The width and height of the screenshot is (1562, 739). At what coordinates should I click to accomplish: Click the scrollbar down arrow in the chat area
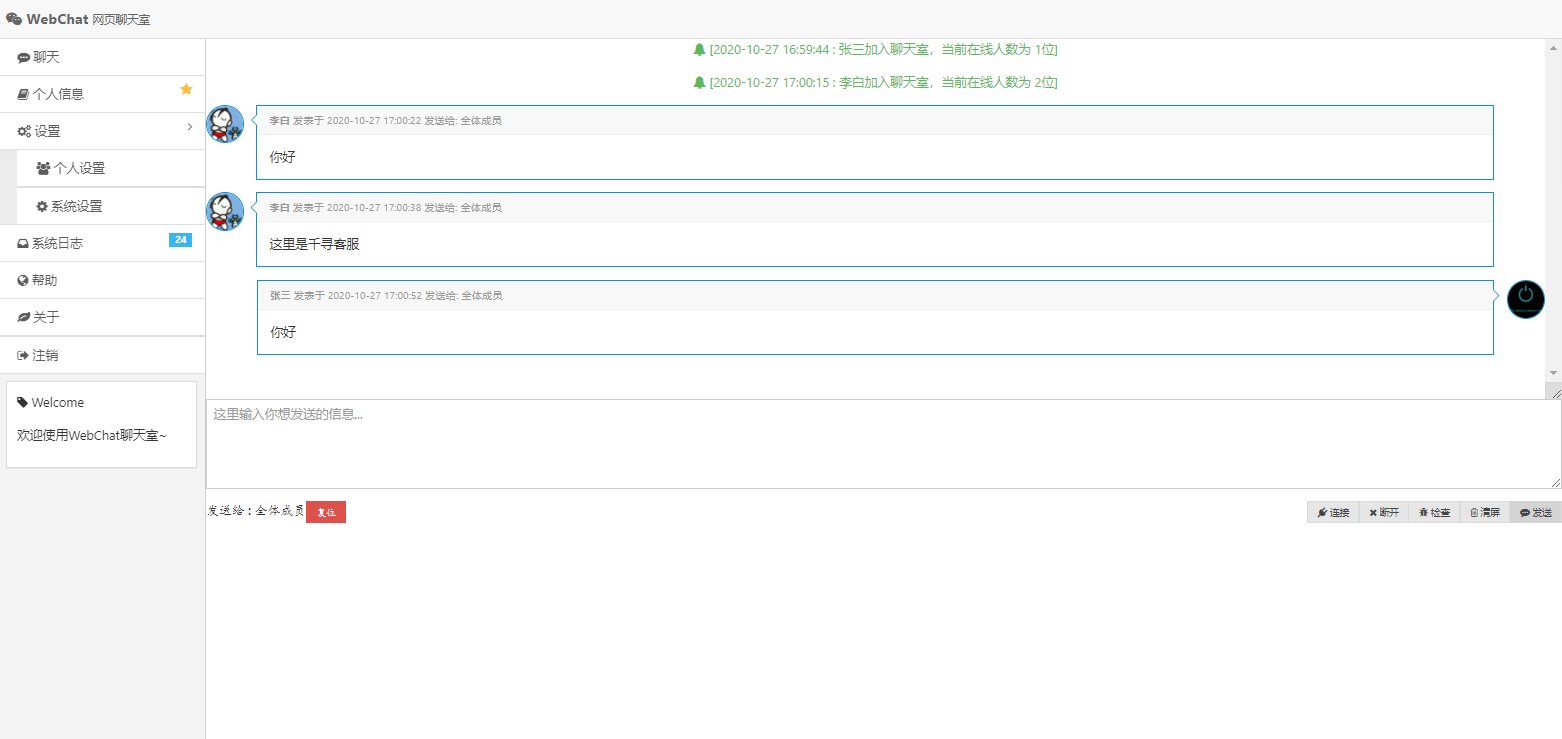1553,373
